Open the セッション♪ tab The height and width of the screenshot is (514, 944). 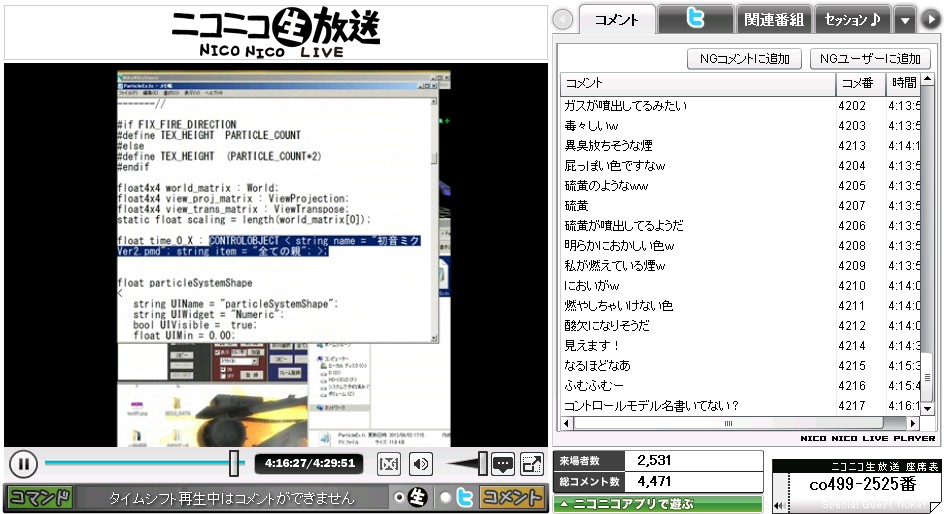coord(852,19)
